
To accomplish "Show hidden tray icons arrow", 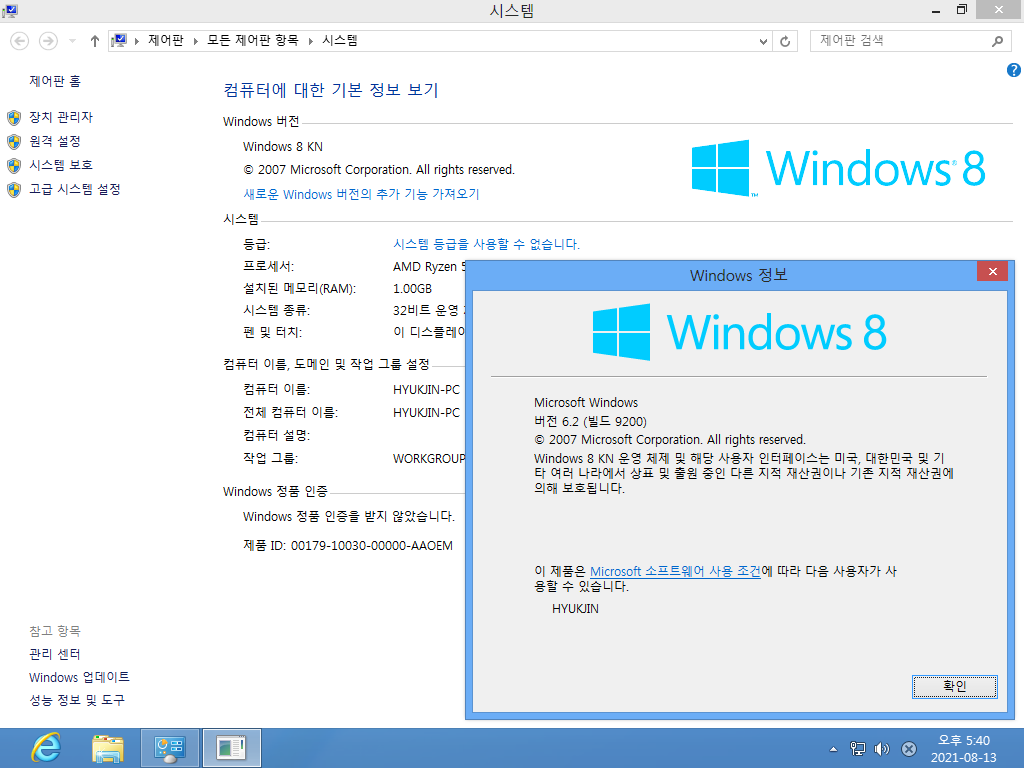I will coord(833,749).
